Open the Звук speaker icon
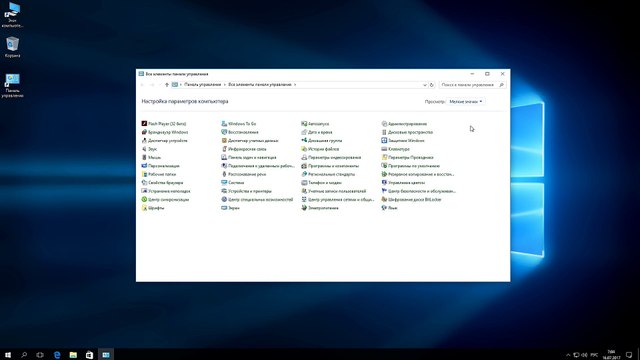The width and height of the screenshot is (640, 360). (x=144, y=149)
